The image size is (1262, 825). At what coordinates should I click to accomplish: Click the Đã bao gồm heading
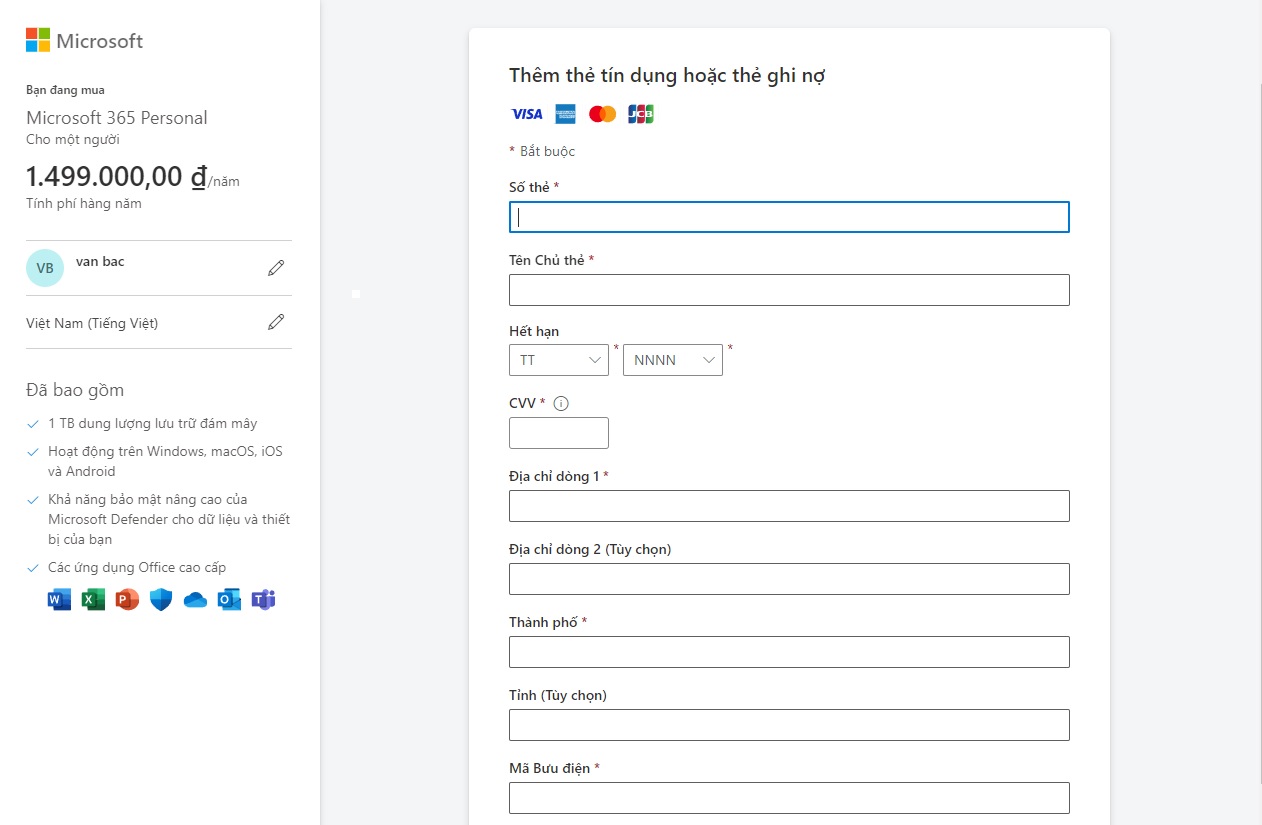tap(75, 390)
